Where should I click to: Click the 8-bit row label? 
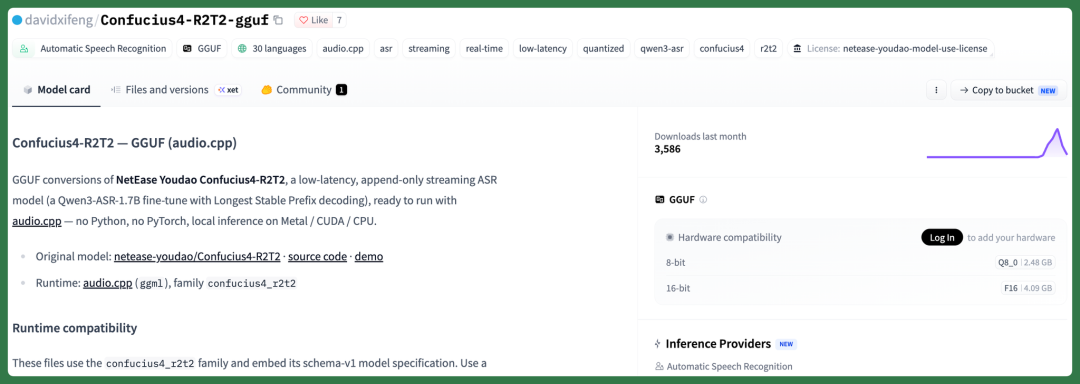click(676, 262)
